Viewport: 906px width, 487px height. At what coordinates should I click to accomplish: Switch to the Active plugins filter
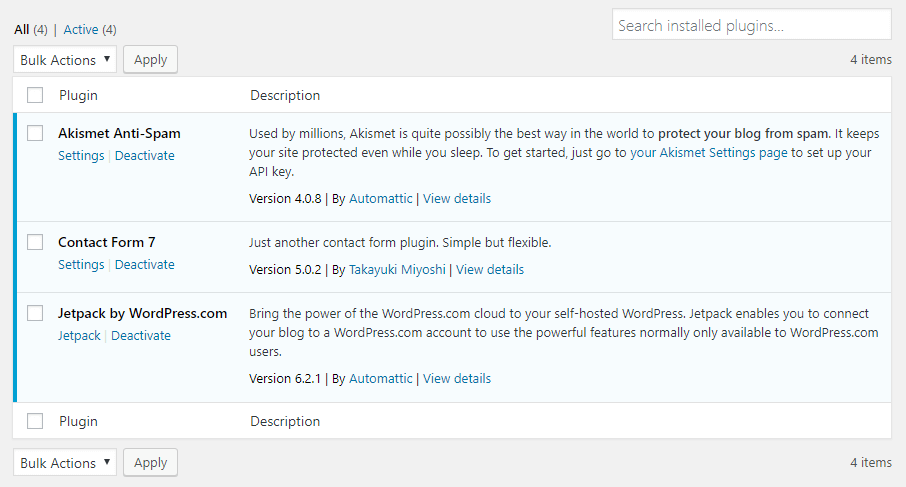coord(80,30)
